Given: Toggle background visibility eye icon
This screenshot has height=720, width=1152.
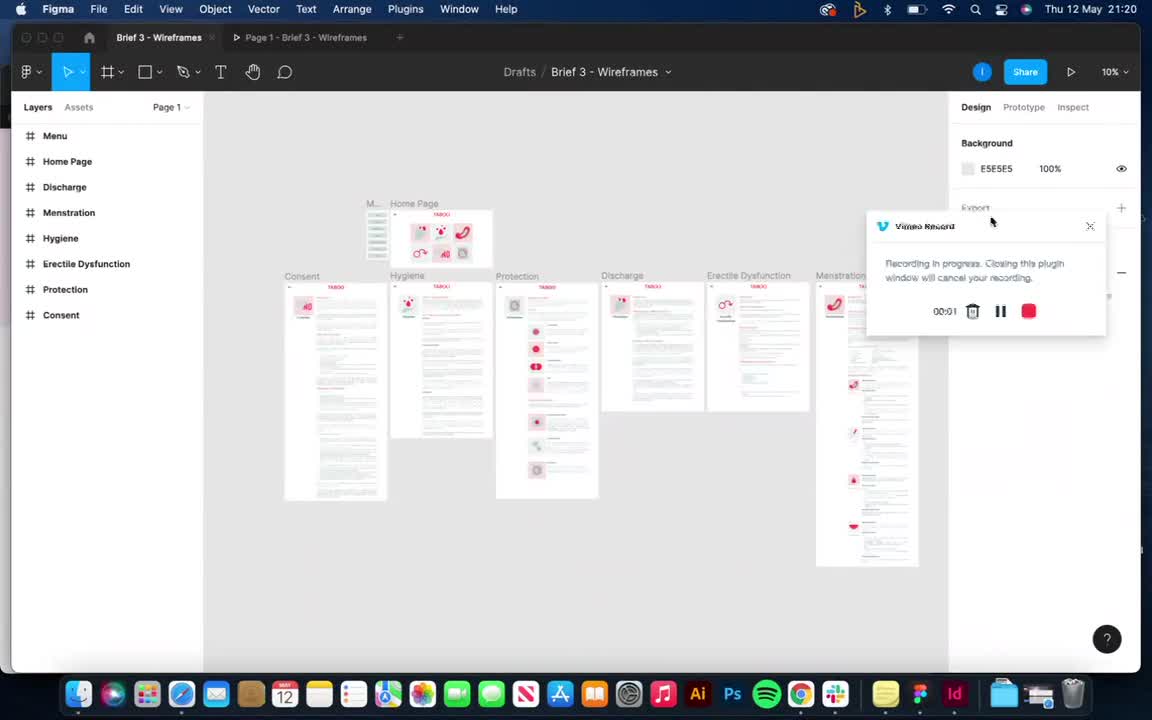Looking at the screenshot, I should point(1121,169).
